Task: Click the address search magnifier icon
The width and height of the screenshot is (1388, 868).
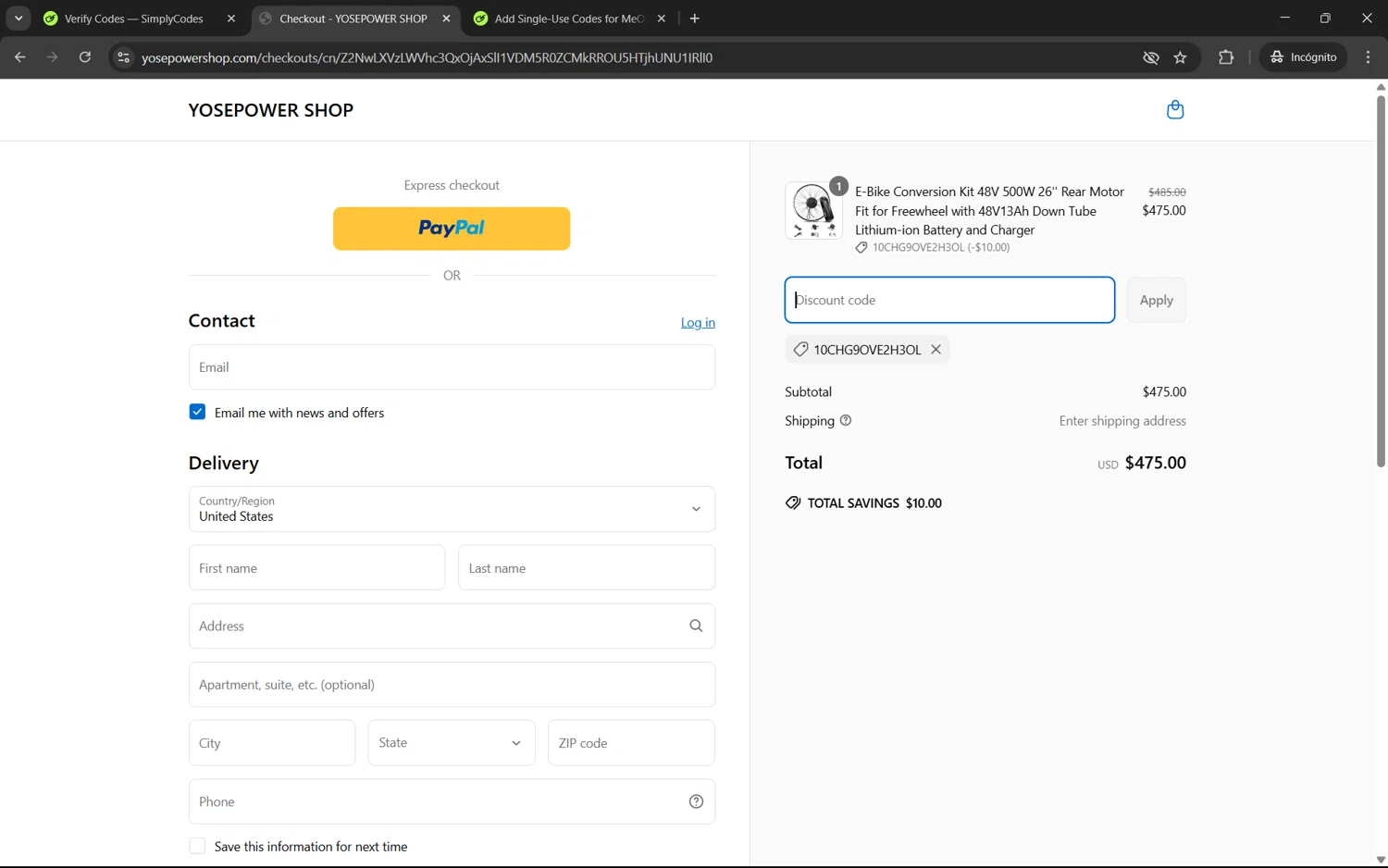Action: click(696, 626)
